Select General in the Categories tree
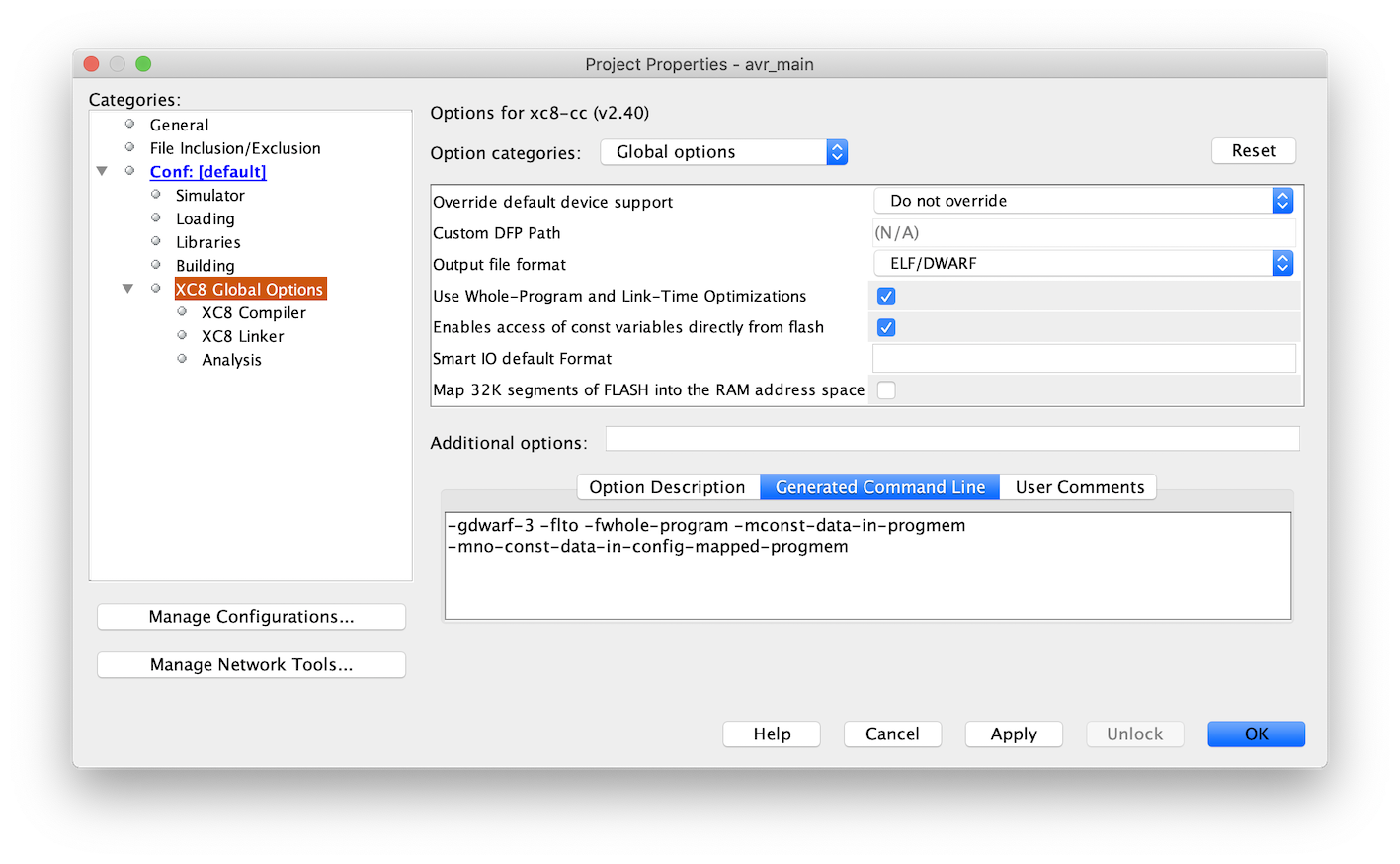 point(179,125)
